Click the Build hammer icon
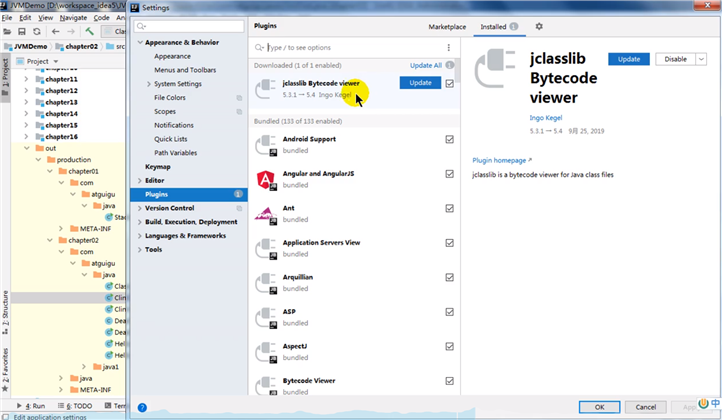 tap(89, 31)
